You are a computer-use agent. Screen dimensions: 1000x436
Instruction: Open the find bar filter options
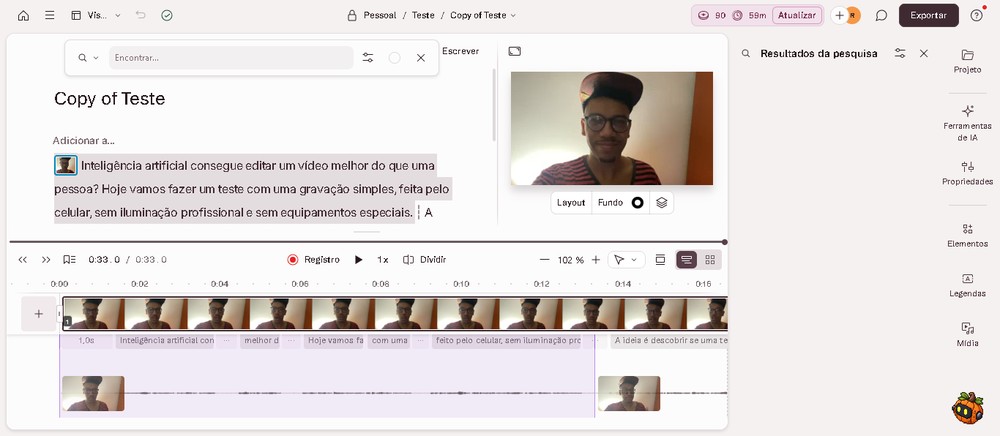tap(368, 57)
